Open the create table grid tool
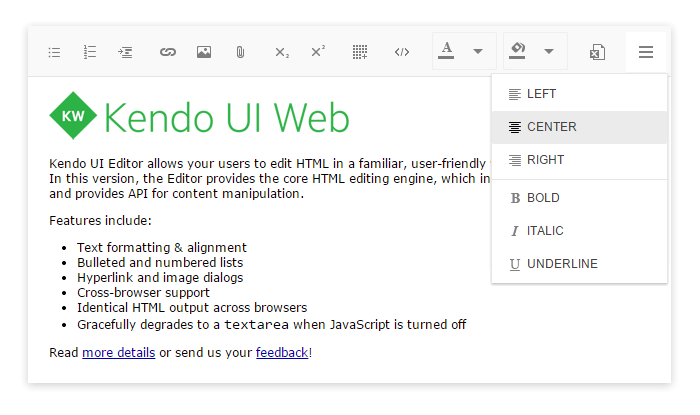Viewport: 700px width, 415px height. pyautogui.click(x=360, y=52)
